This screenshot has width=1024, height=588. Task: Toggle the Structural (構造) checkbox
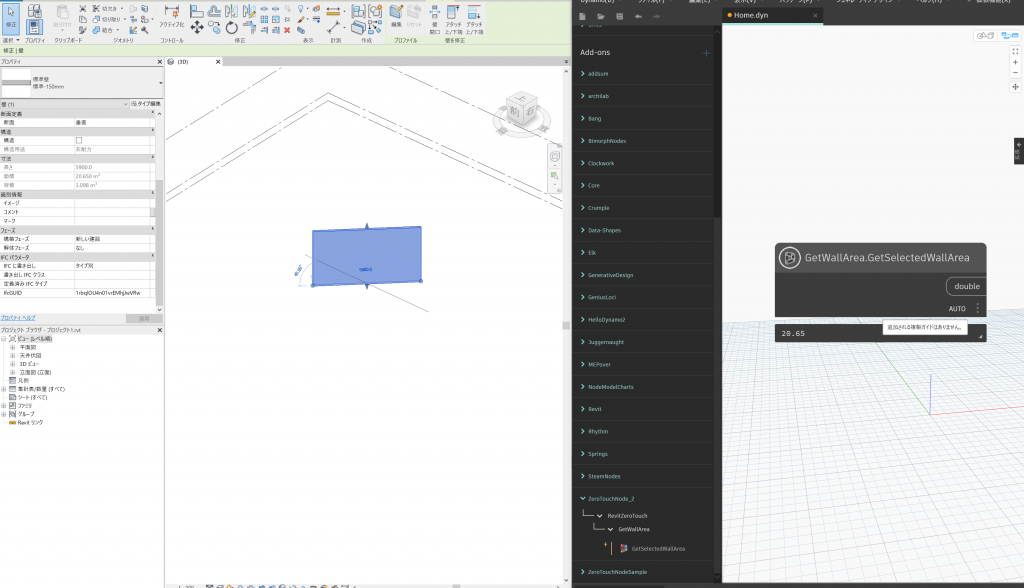click(x=80, y=140)
